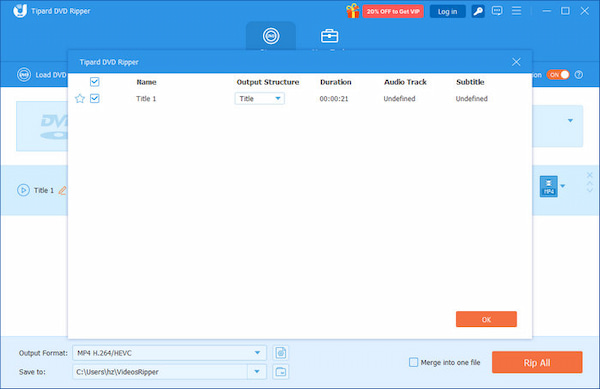Open the Output Format MP4 H.264/HEVC dropdown
Screen dimensions: 600x389
coord(170,353)
